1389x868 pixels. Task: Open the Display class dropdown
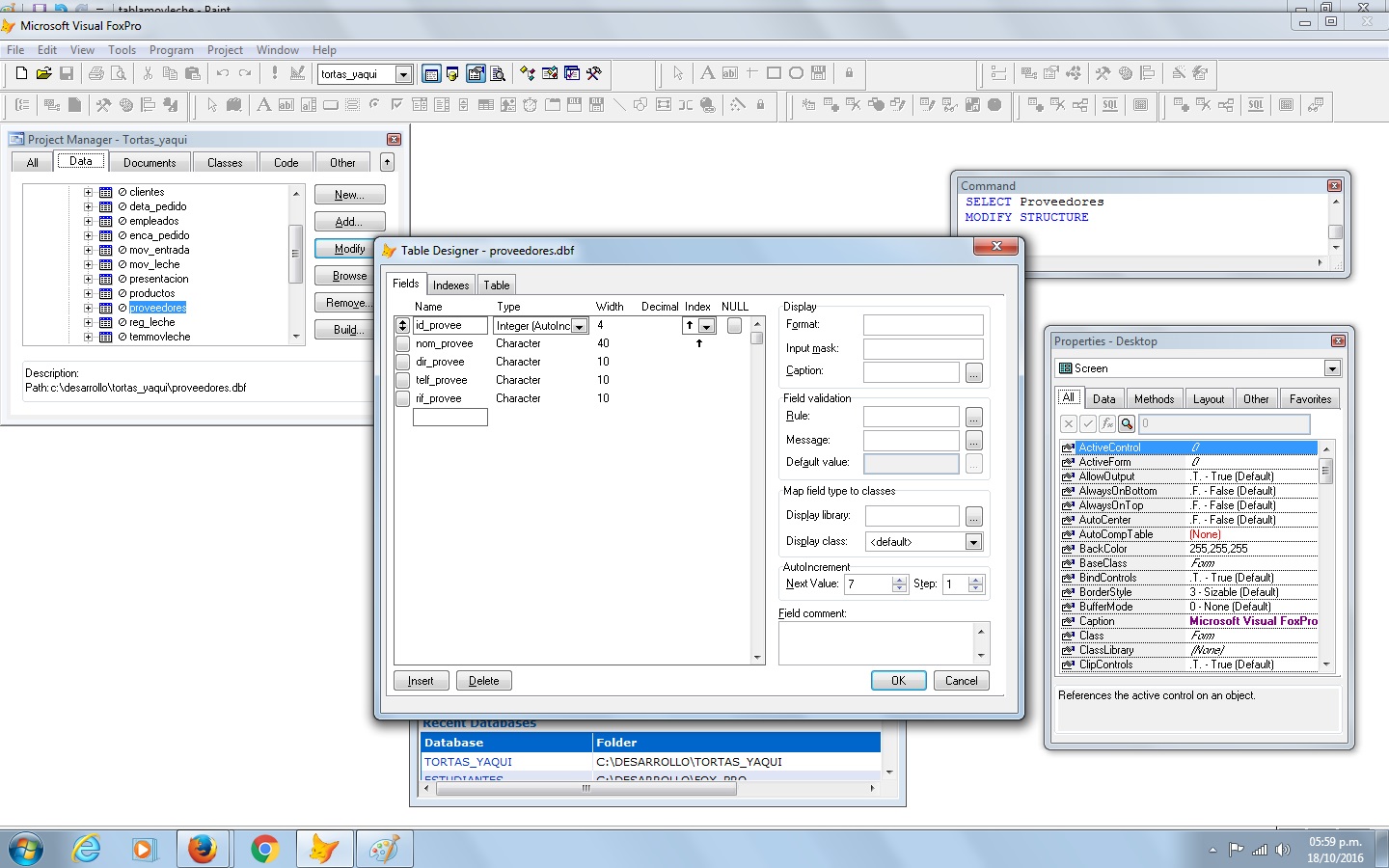[x=973, y=542]
